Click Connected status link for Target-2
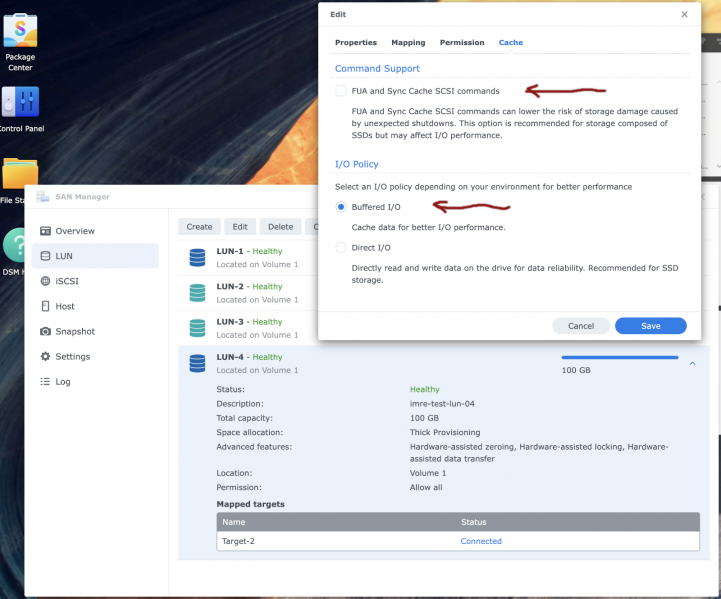721x599 pixels. tap(481, 541)
